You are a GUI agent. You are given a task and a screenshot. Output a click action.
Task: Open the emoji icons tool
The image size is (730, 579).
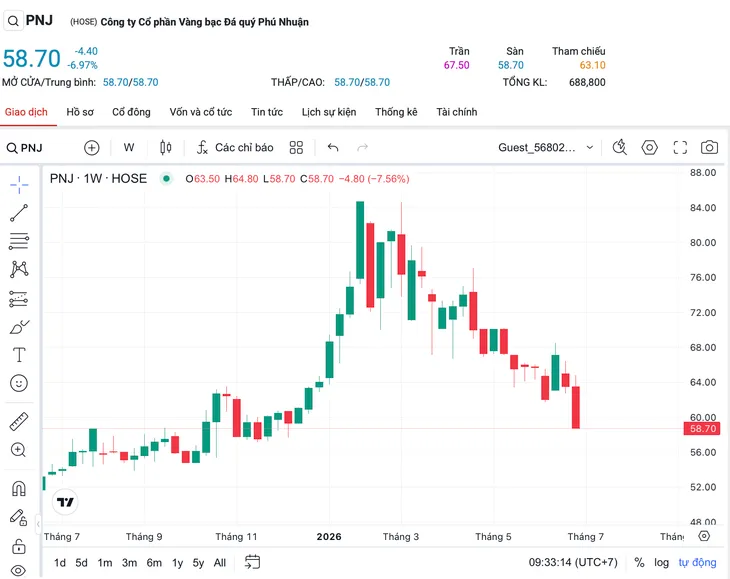pyautogui.click(x=19, y=383)
